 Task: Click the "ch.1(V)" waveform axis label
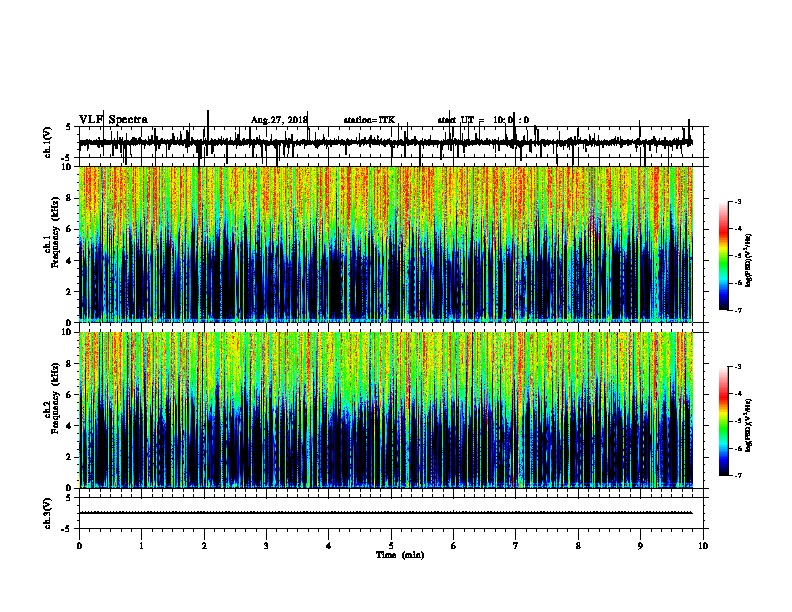pos(48,142)
